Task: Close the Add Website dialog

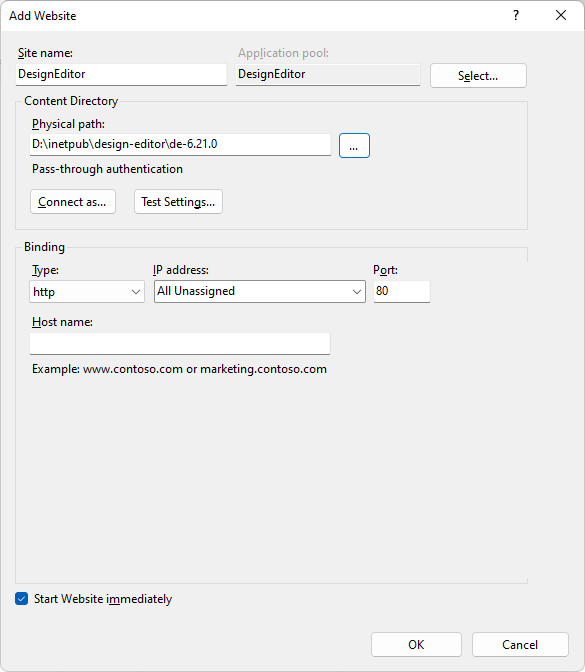Action: [561, 16]
